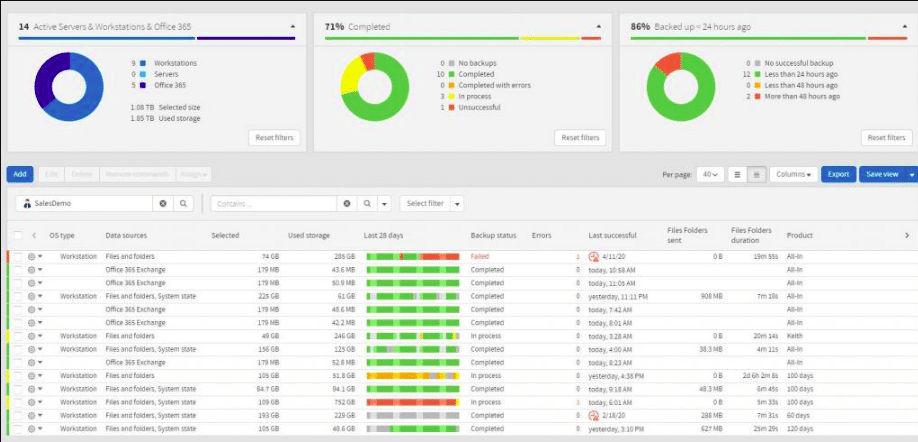Click Last 28 days bar for 752 GB row
Screen dimensions: 918x442
(x=413, y=402)
